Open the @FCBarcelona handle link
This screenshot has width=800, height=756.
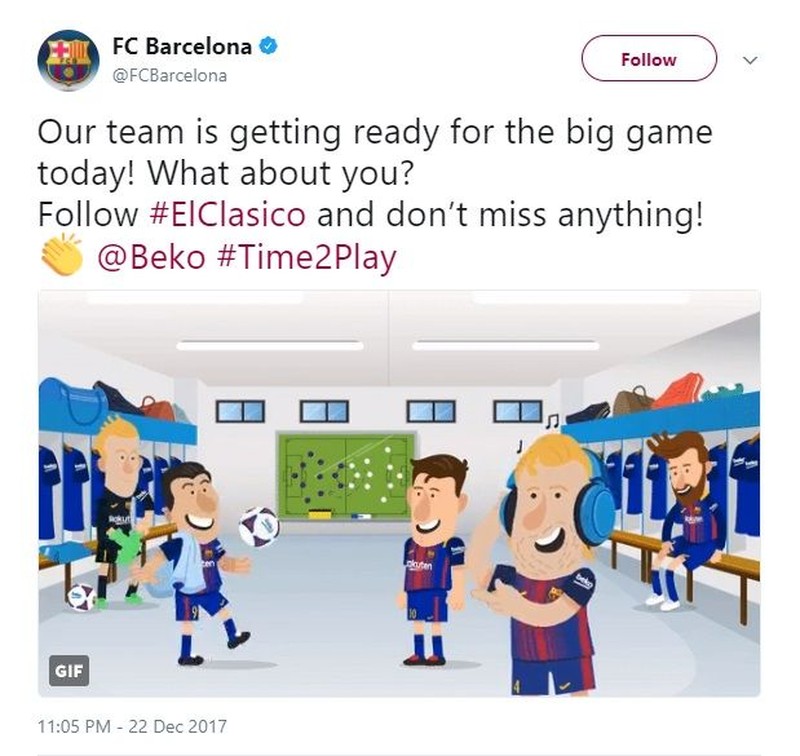[169, 75]
